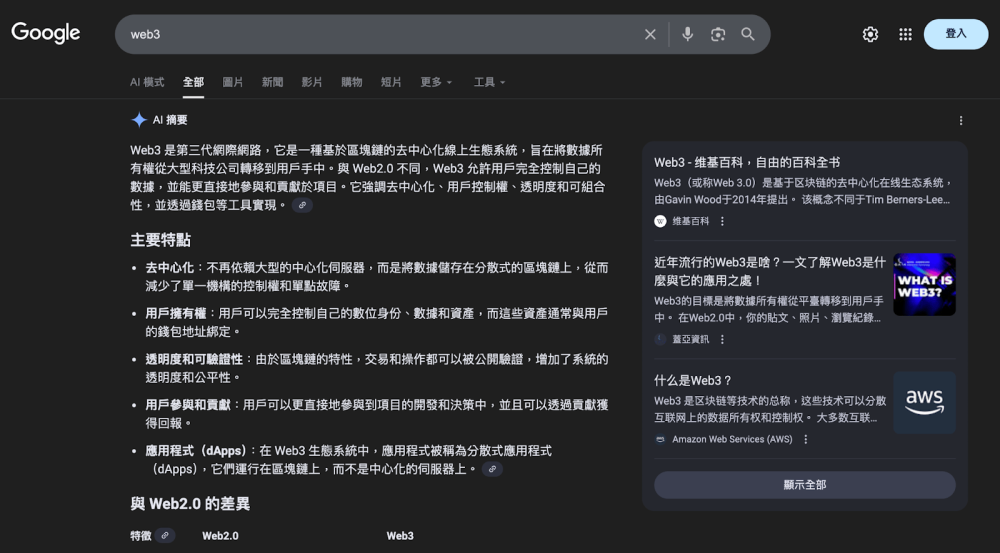Image resolution: width=1000 pixels, height=553 pixels.
Task: Click the Amazon Web Services favicon
Action: click(x=660, y=439)
